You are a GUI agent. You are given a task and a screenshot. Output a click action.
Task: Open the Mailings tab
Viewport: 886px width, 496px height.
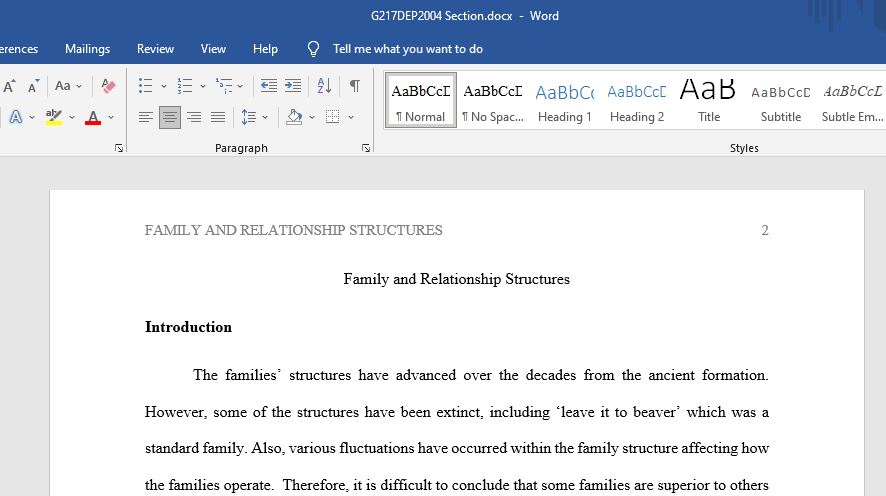(88, 49)
